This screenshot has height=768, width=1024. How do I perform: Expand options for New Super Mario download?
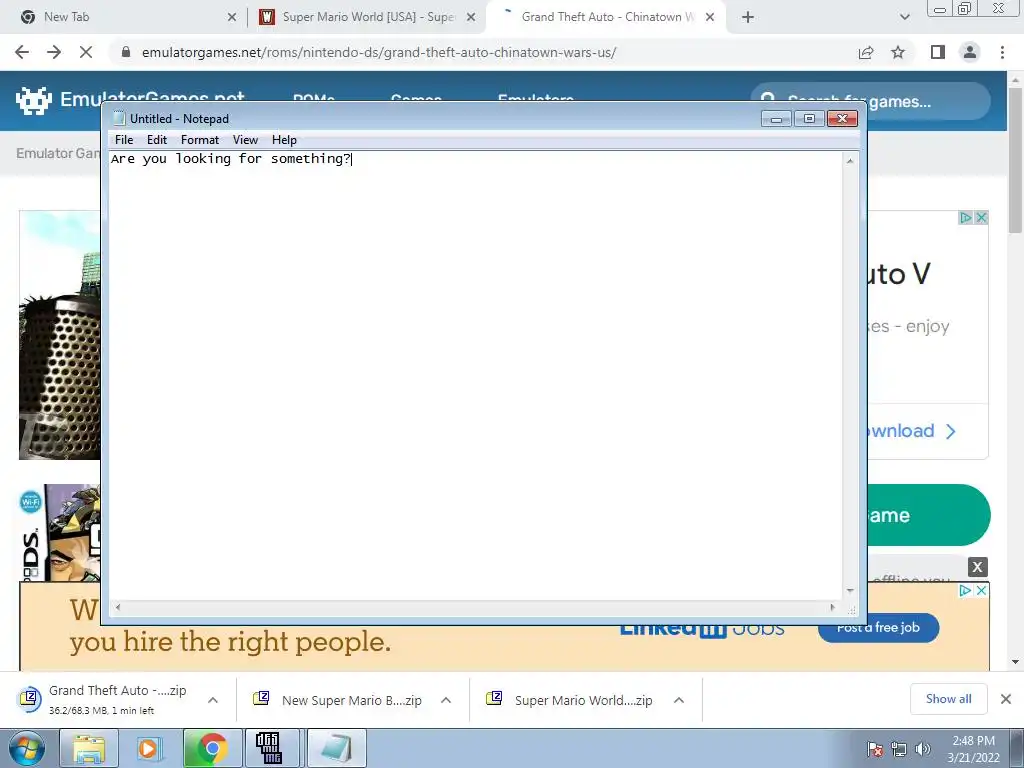(x=446, y=700)
